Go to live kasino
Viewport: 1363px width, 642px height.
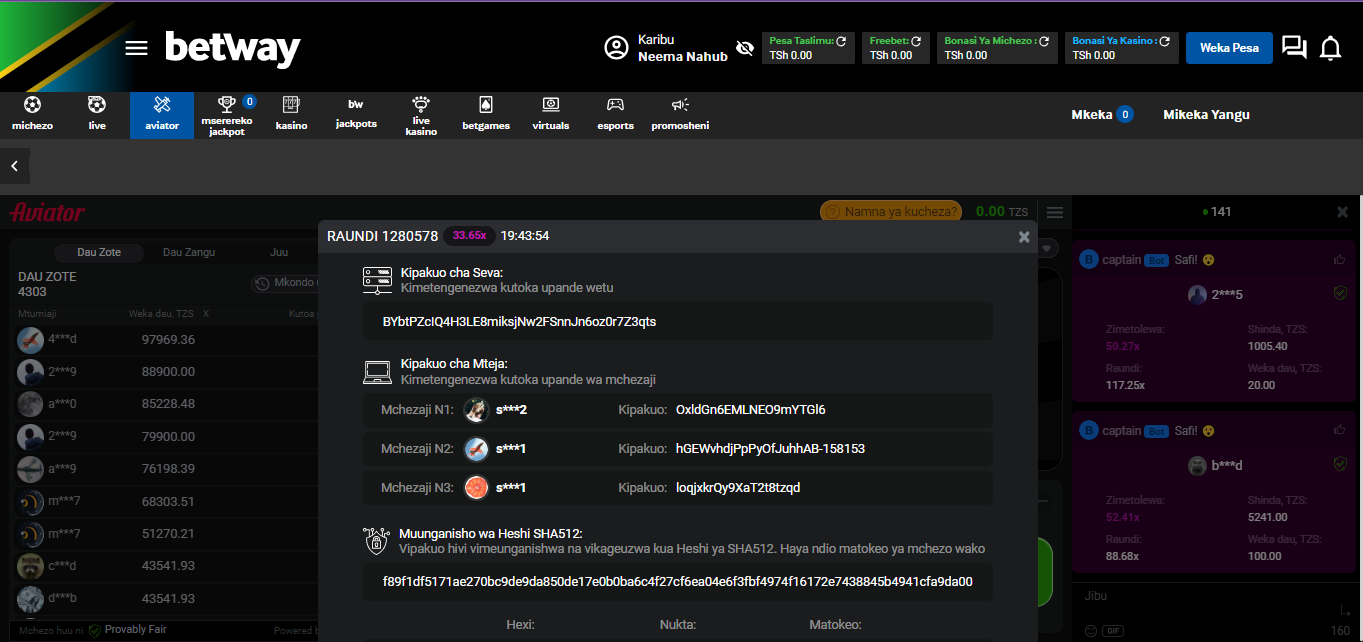[x=421, y=115]
